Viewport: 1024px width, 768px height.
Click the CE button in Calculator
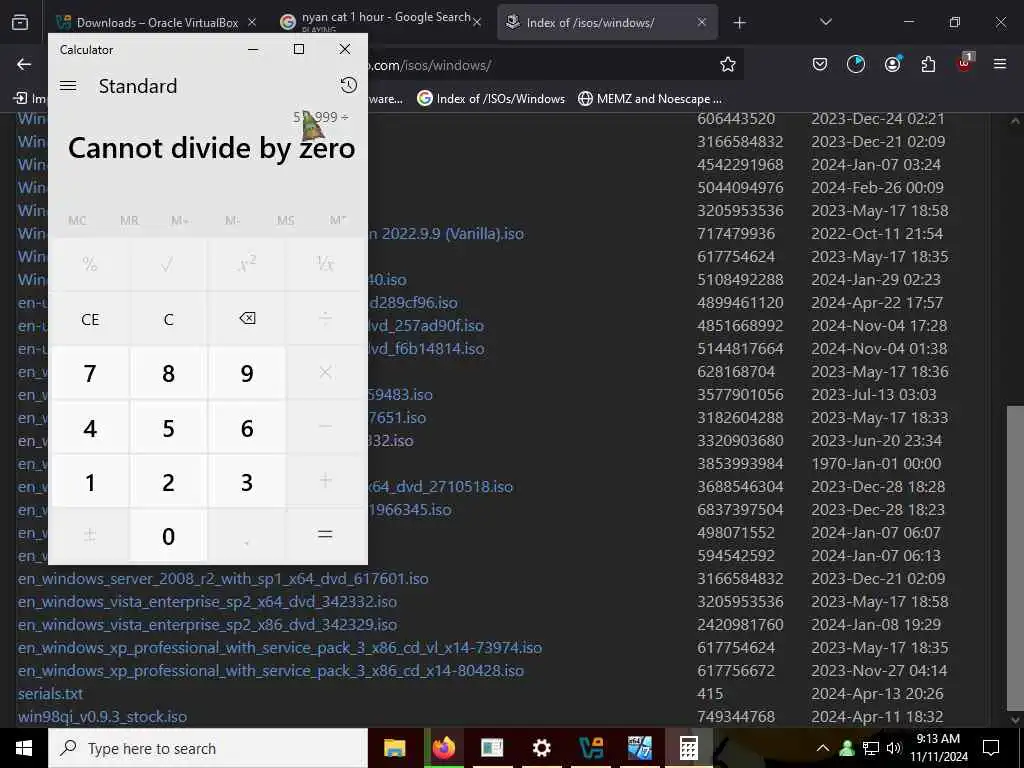[x=90, y=319]
